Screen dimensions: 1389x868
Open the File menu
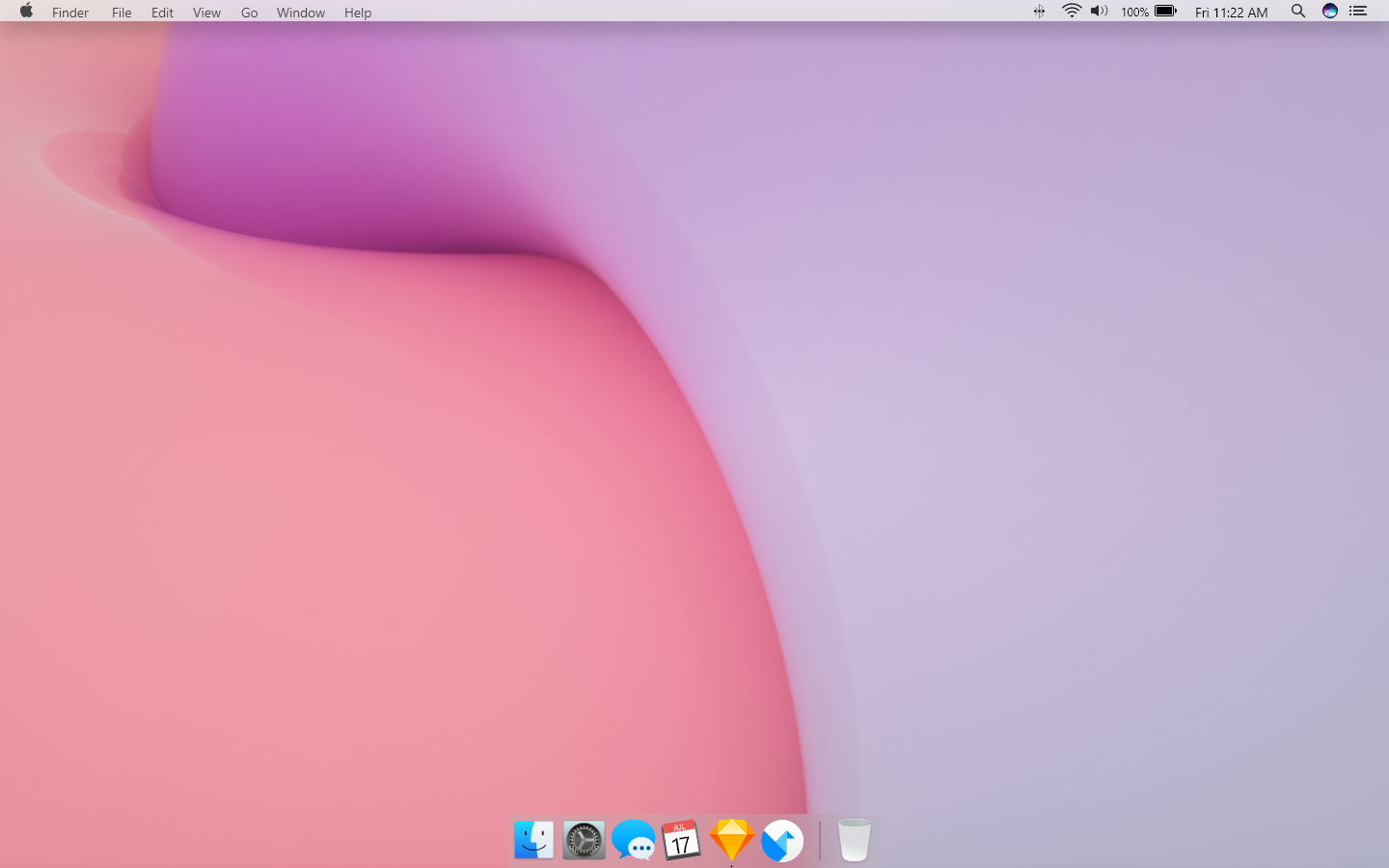click(x=122, y=13)
